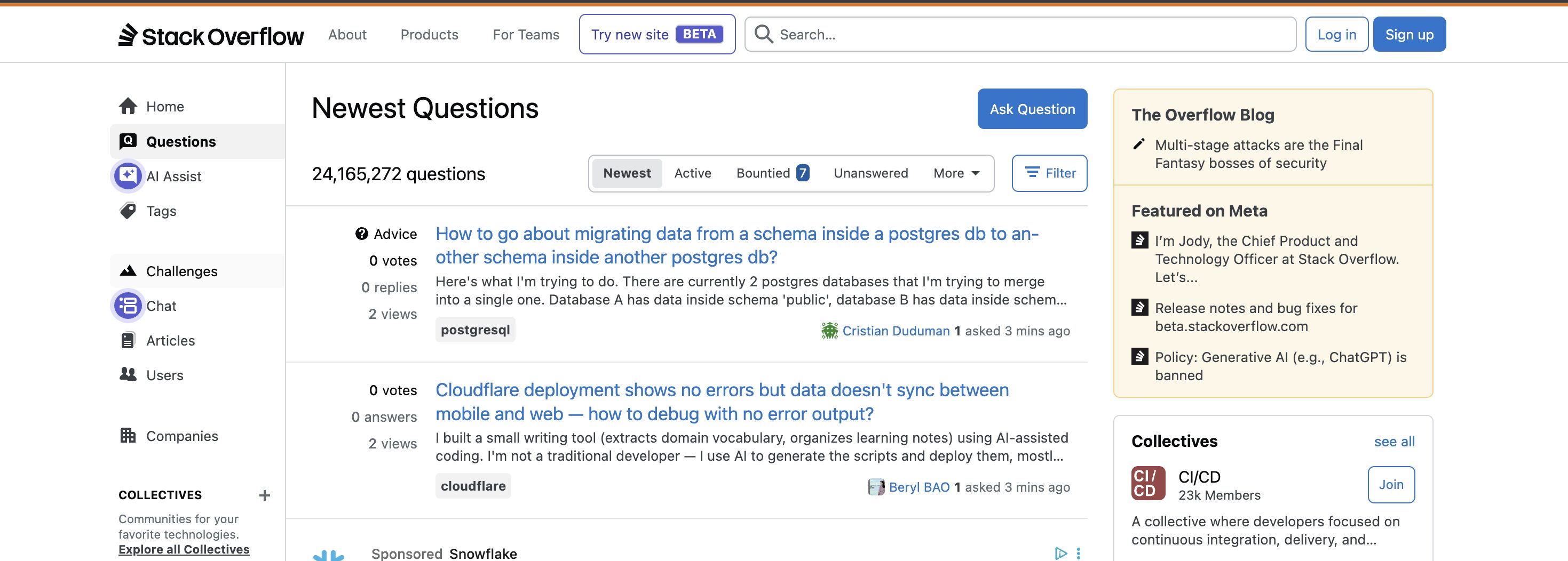Click the Tags icon in sidebar
The image size is (1568, 561).
[x=128, y=211]
